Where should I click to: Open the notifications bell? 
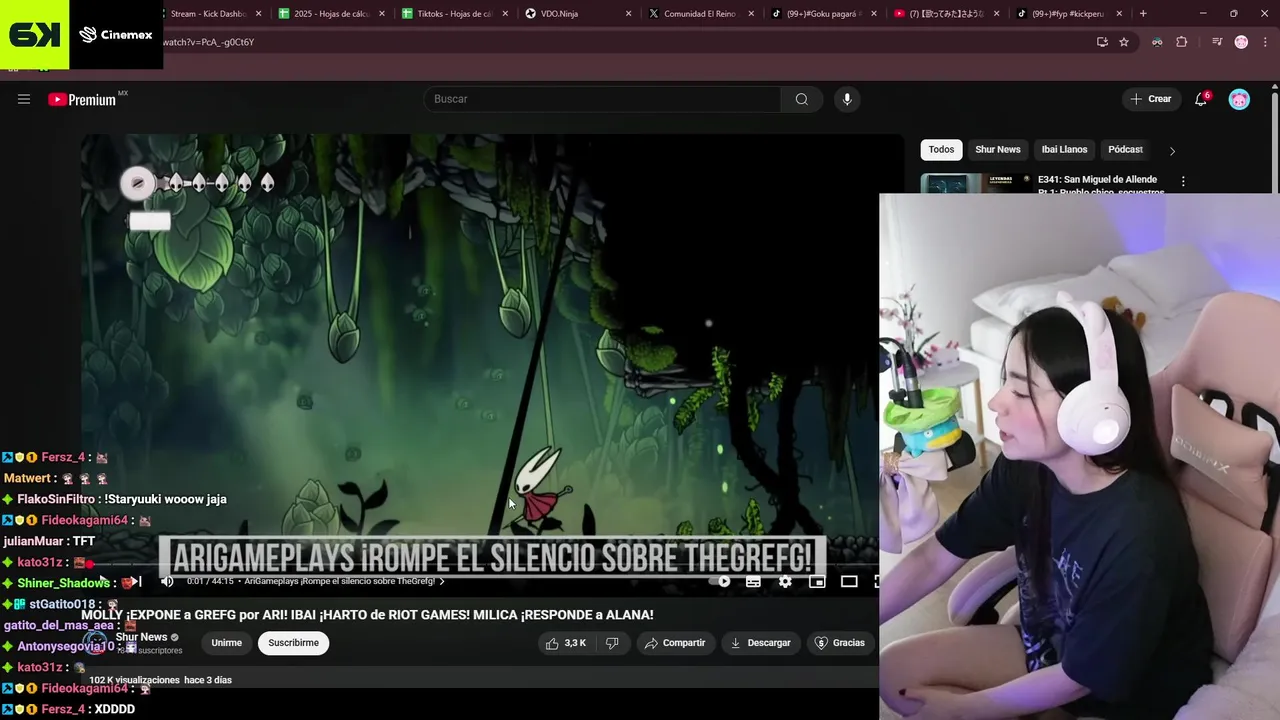click(x=1201, y=99)
